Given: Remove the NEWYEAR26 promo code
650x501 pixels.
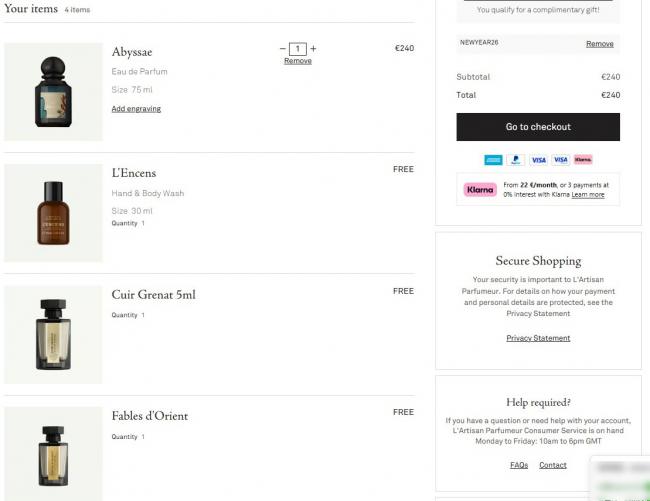Looking at the screenshot, I should [x=600, y=44].
